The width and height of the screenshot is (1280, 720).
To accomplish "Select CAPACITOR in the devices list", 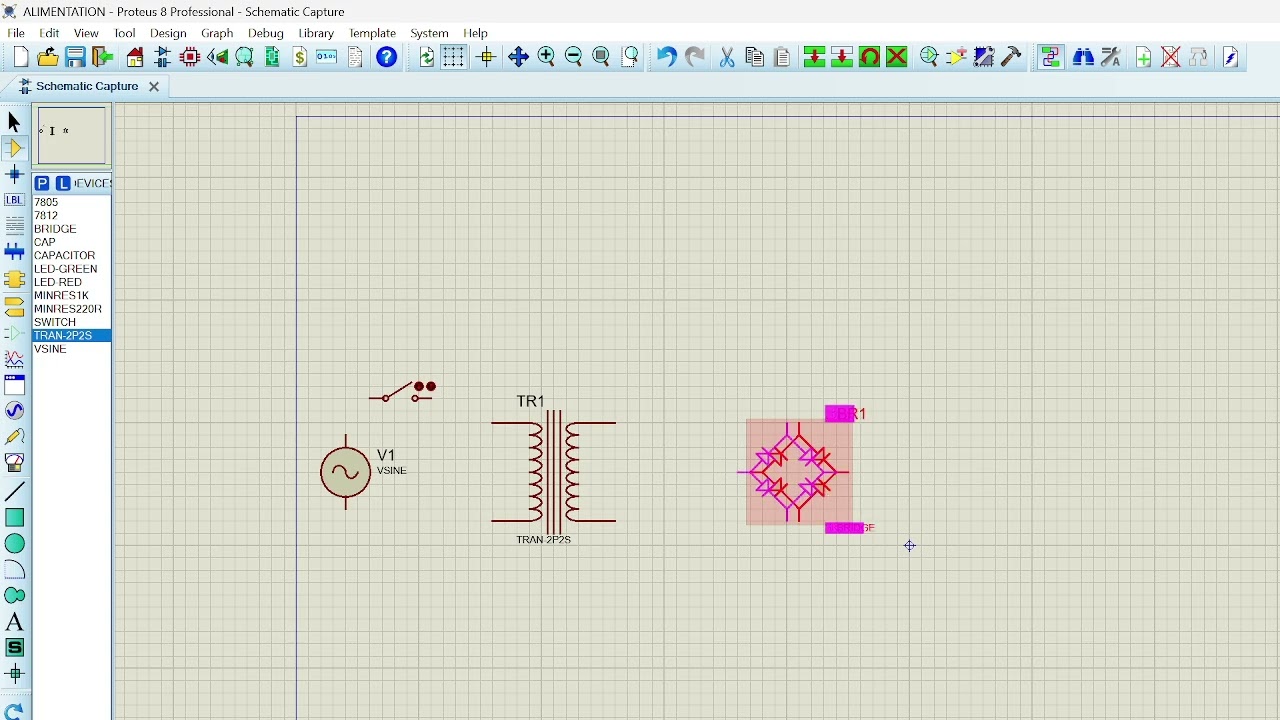I will (72, 255).
